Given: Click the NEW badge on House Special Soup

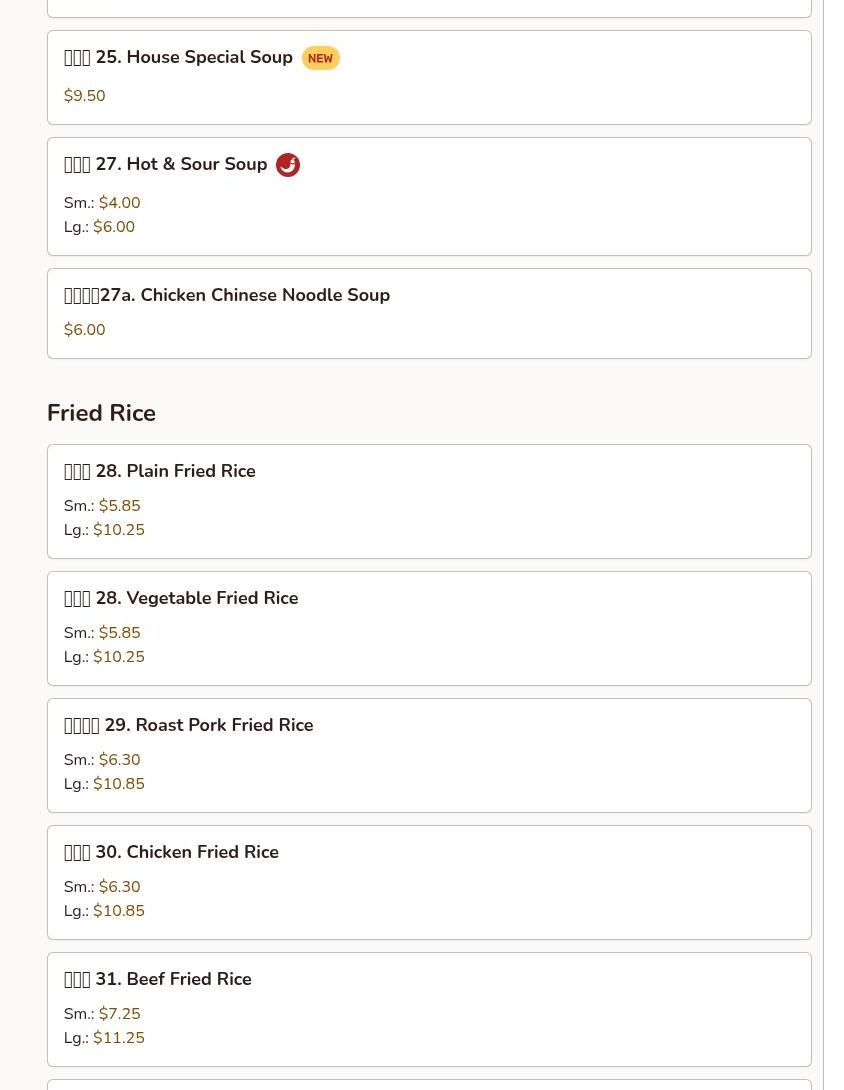Looking at the screenshot, I should 320,58.
